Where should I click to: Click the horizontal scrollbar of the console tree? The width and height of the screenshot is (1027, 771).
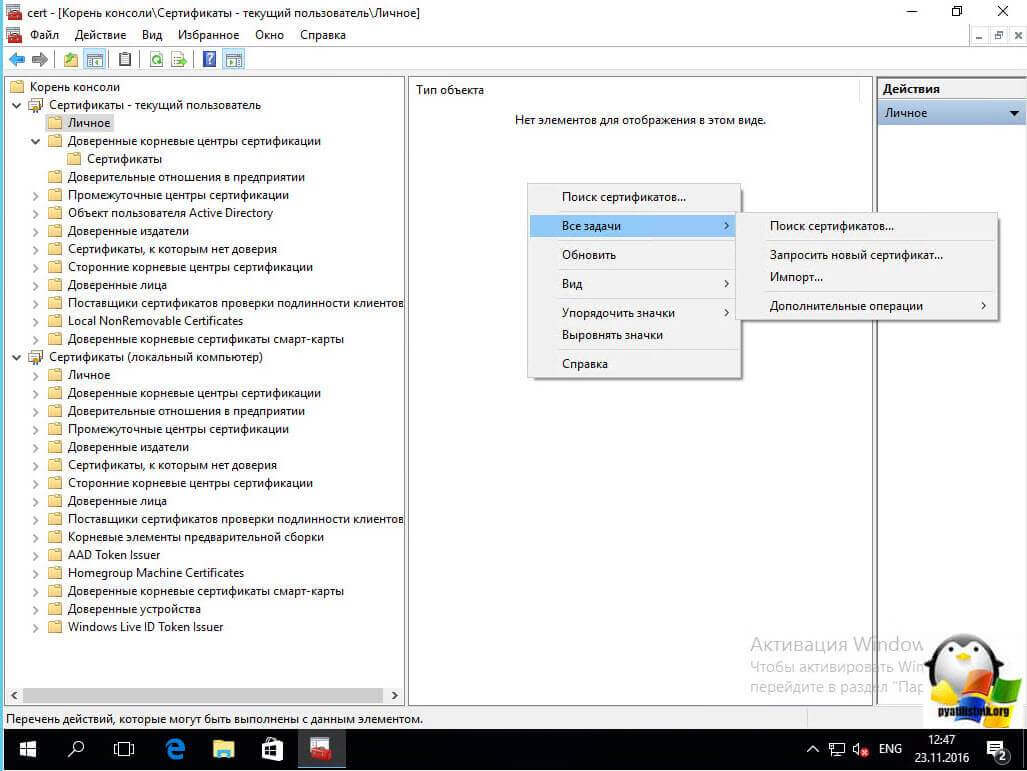200,695
